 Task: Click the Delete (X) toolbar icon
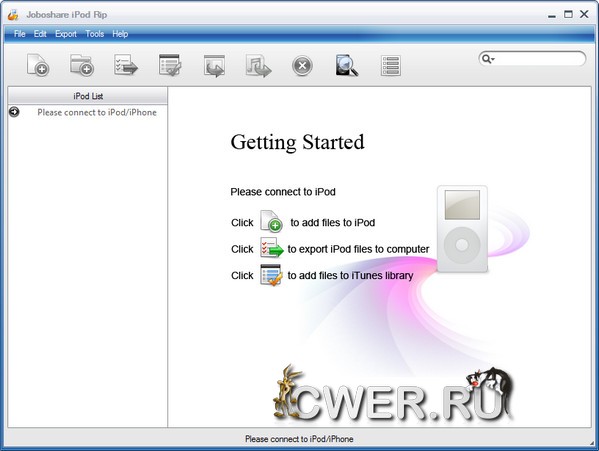(302, 66)
